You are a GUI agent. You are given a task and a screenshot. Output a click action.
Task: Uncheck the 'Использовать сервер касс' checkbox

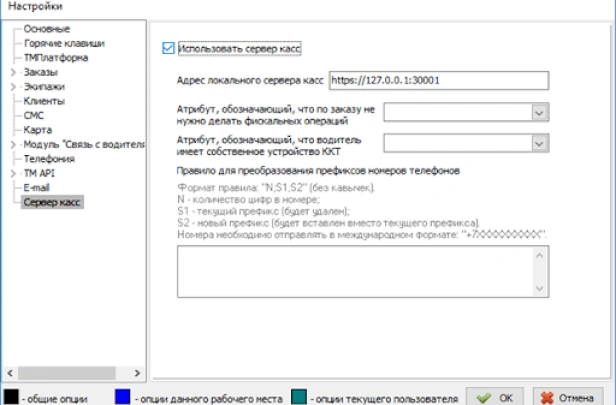tap(168, 47)
